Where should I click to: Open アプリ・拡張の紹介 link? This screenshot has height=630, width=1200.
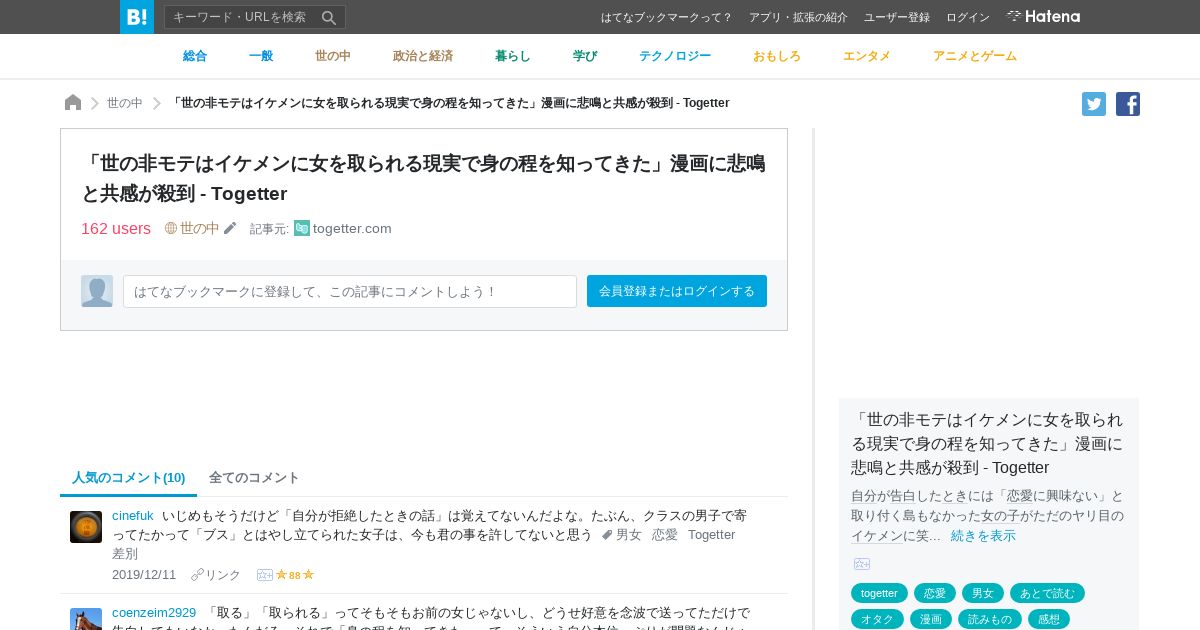coord(798,17)
